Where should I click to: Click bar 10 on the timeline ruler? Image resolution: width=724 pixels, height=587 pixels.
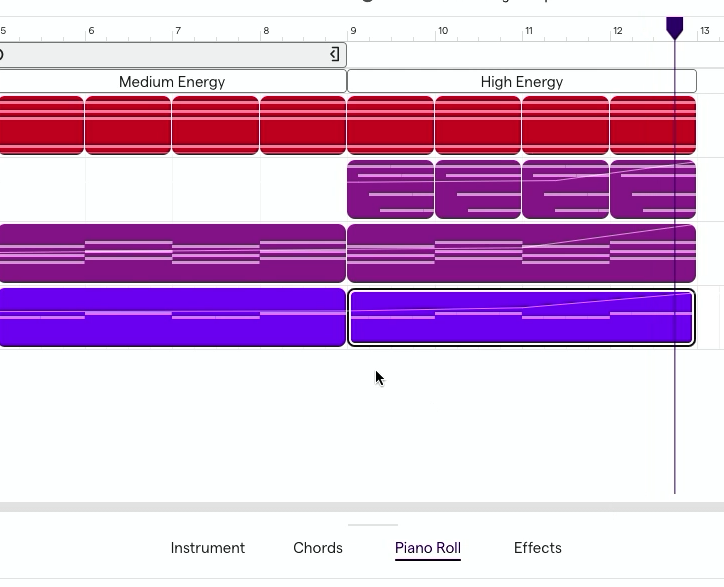(x=443, y=31)
